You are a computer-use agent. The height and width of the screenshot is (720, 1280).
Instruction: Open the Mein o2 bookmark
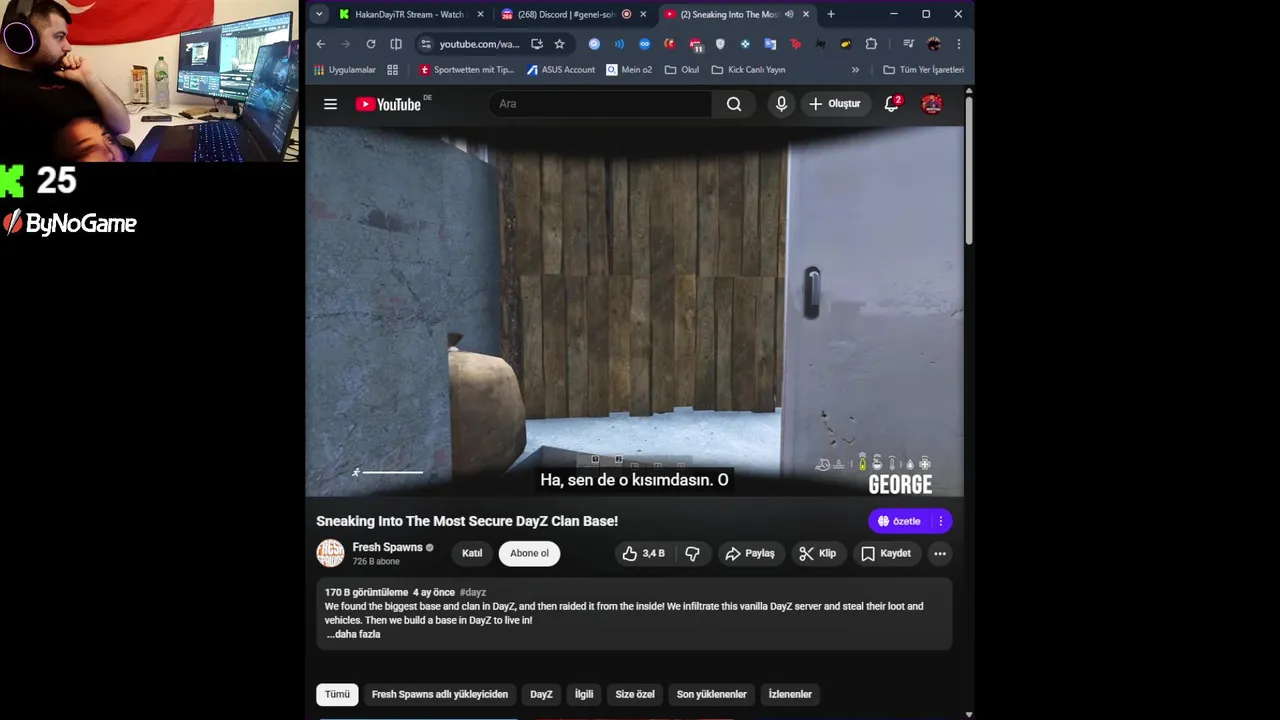629,70
